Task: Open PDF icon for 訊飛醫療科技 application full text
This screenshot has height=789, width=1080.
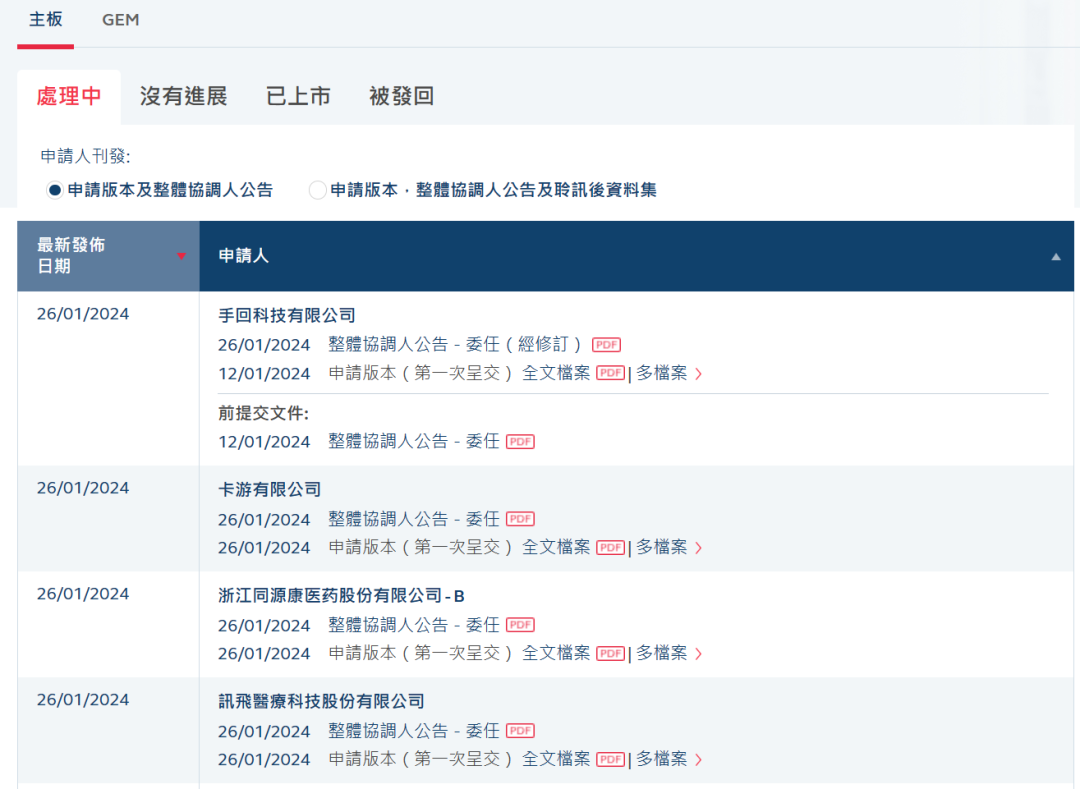Action: click(610, 760)
